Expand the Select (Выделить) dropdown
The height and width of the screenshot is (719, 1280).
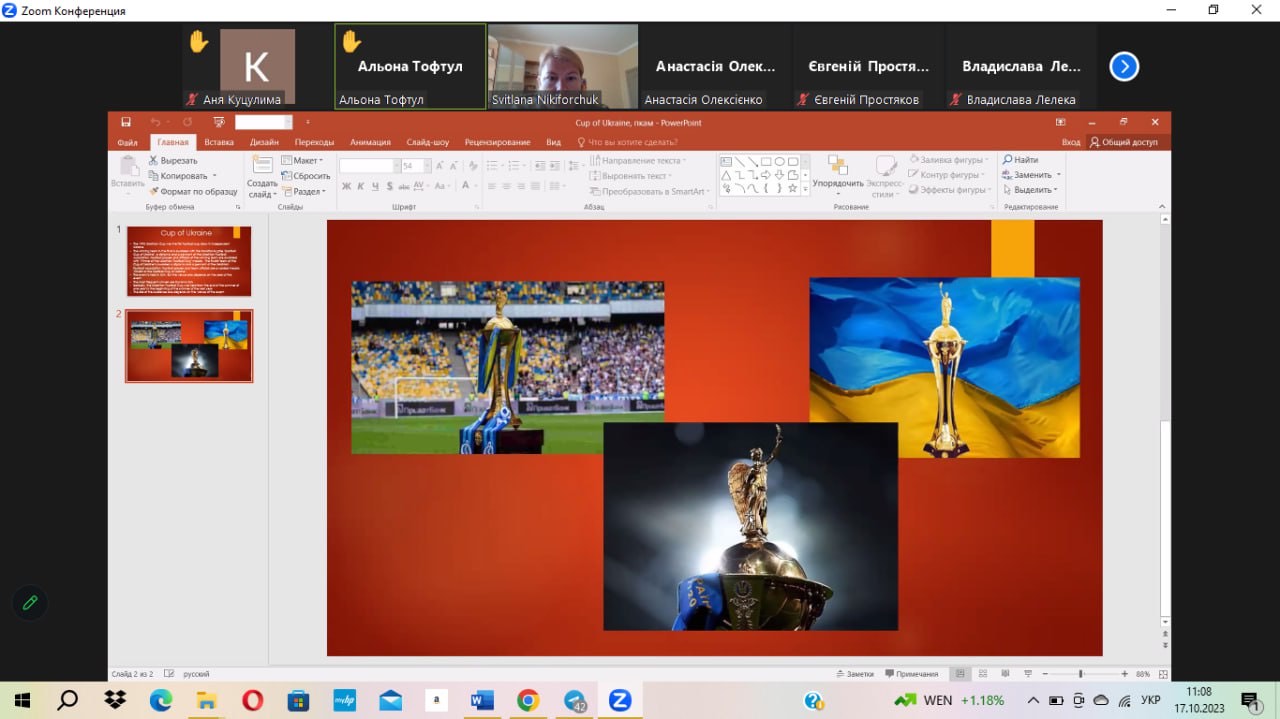[x=1031, y=190]
